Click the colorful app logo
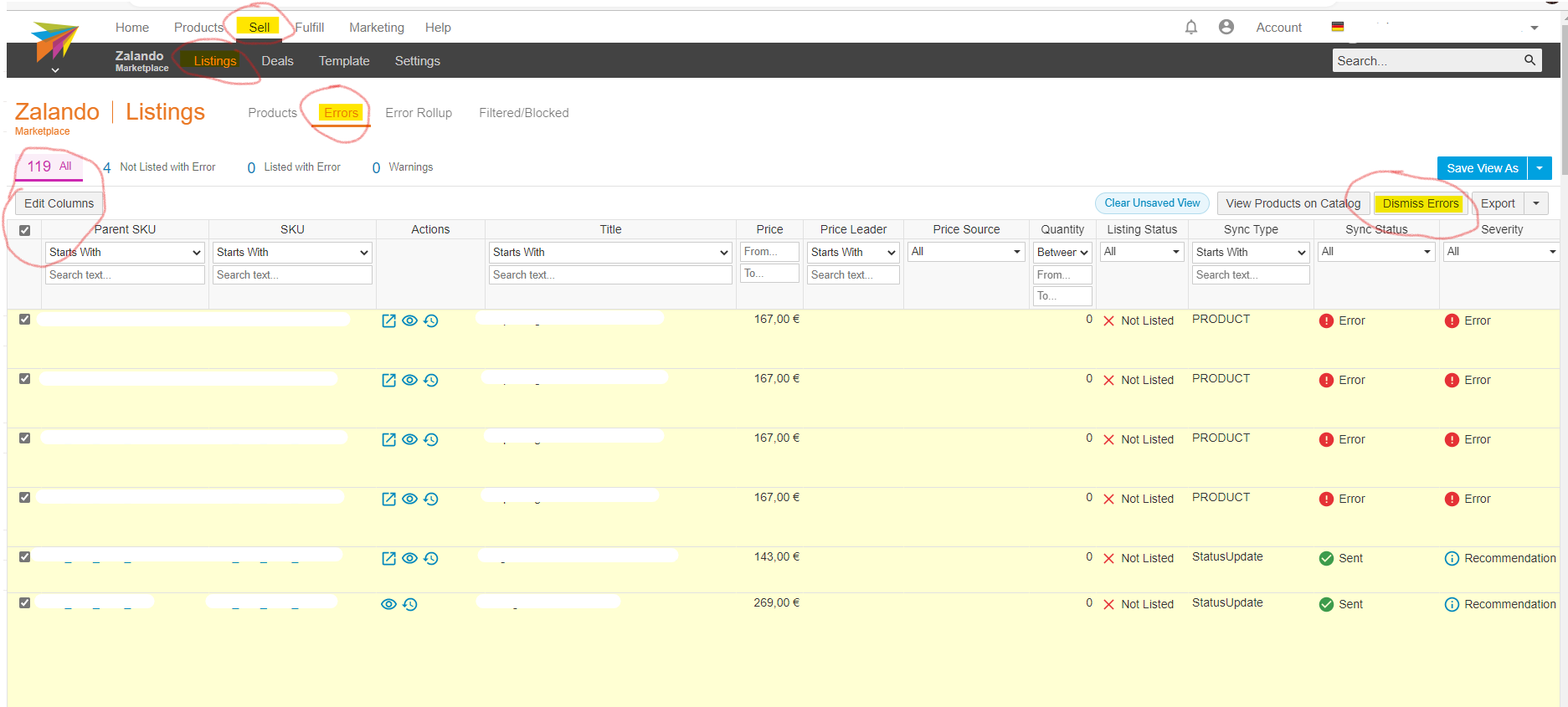The width and height of the screenshot is (1568, 707). coord(55,44)
